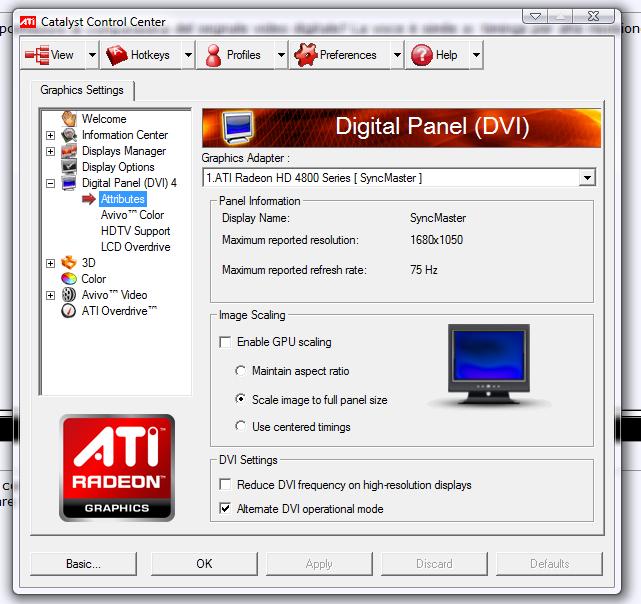Select HDTV Support in the tree
Viewport: 641px width, 604px height.
(x=135, y=231)
